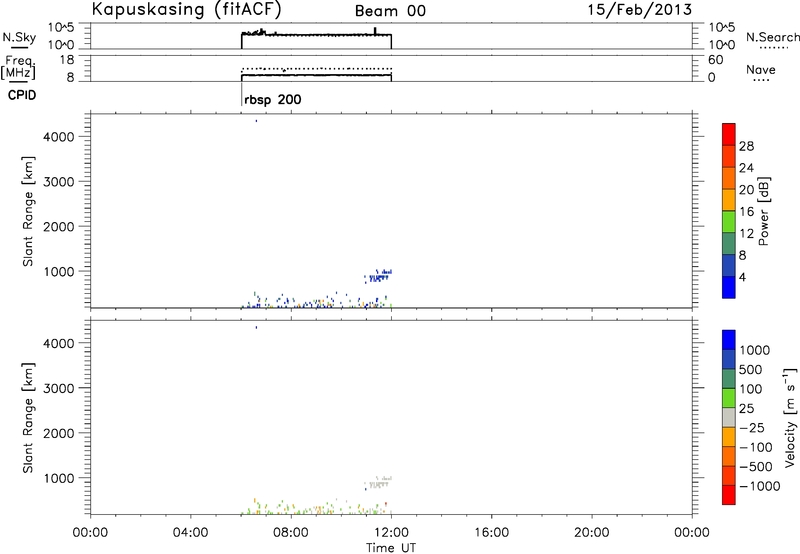Click the 'CPID' row label
Image resolution: width=800 pixels, height=554 pixels.
[22, 95]
